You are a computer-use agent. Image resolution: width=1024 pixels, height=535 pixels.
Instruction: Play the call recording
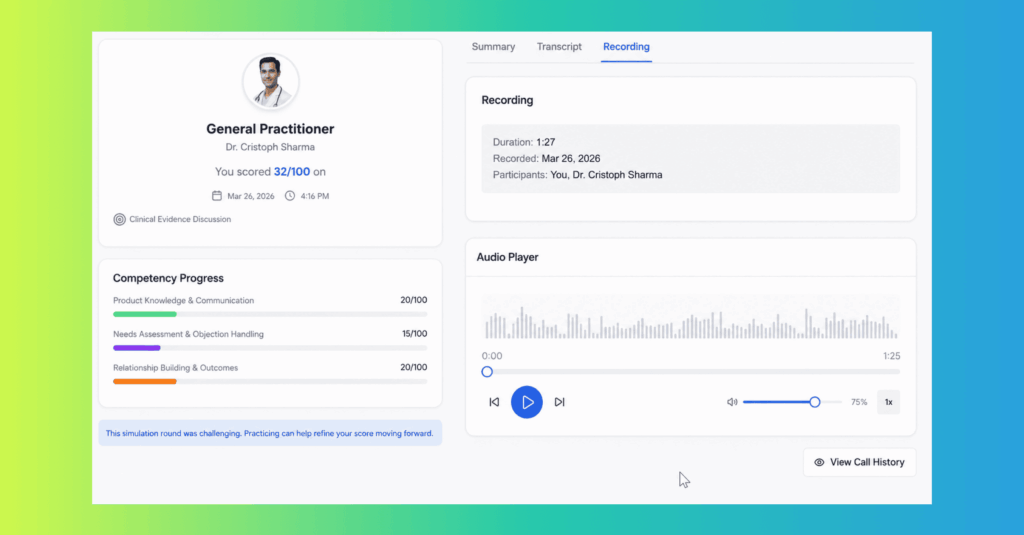tap(527, 402)
